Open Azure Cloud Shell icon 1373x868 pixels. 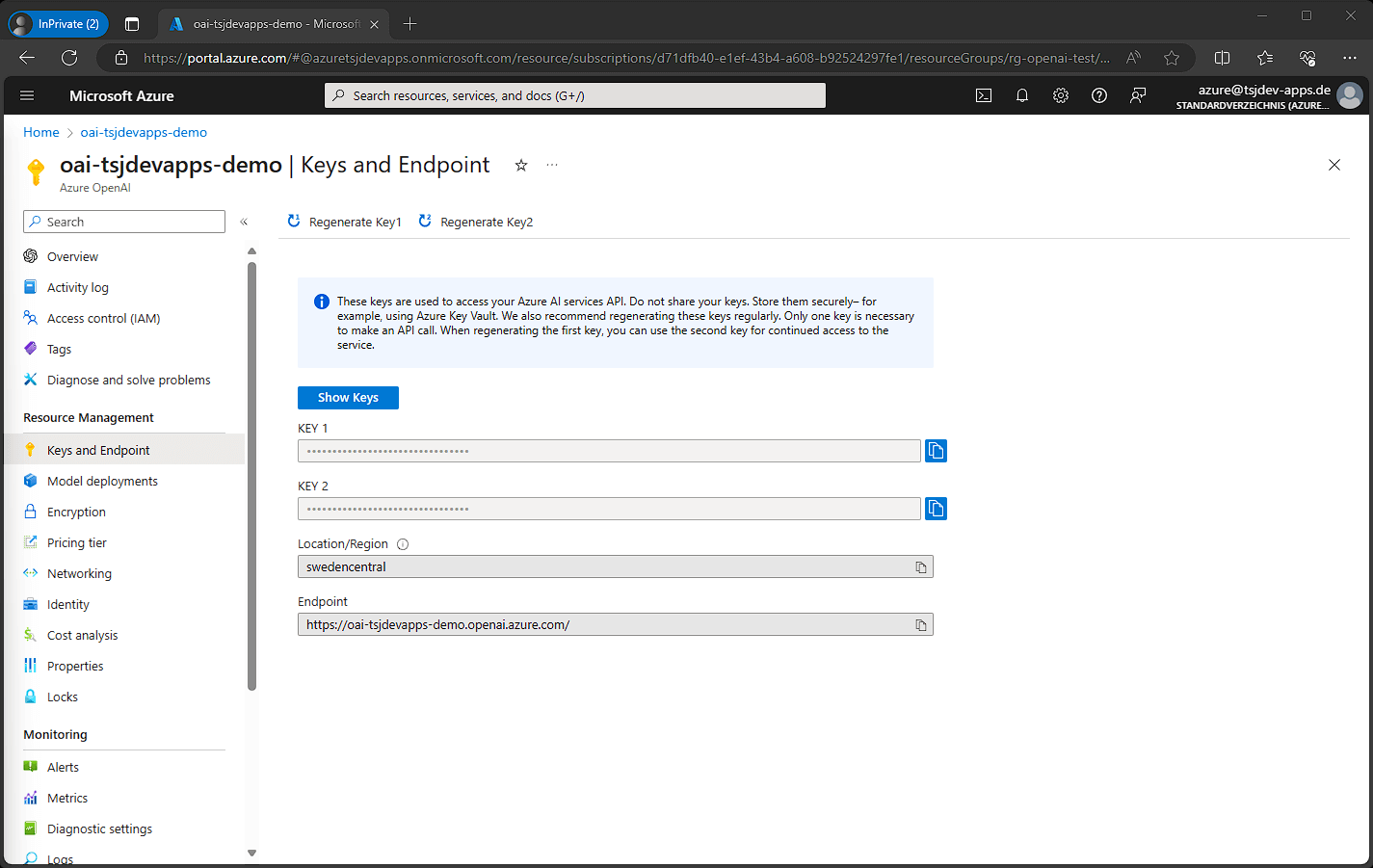click(x=984, y=95)
